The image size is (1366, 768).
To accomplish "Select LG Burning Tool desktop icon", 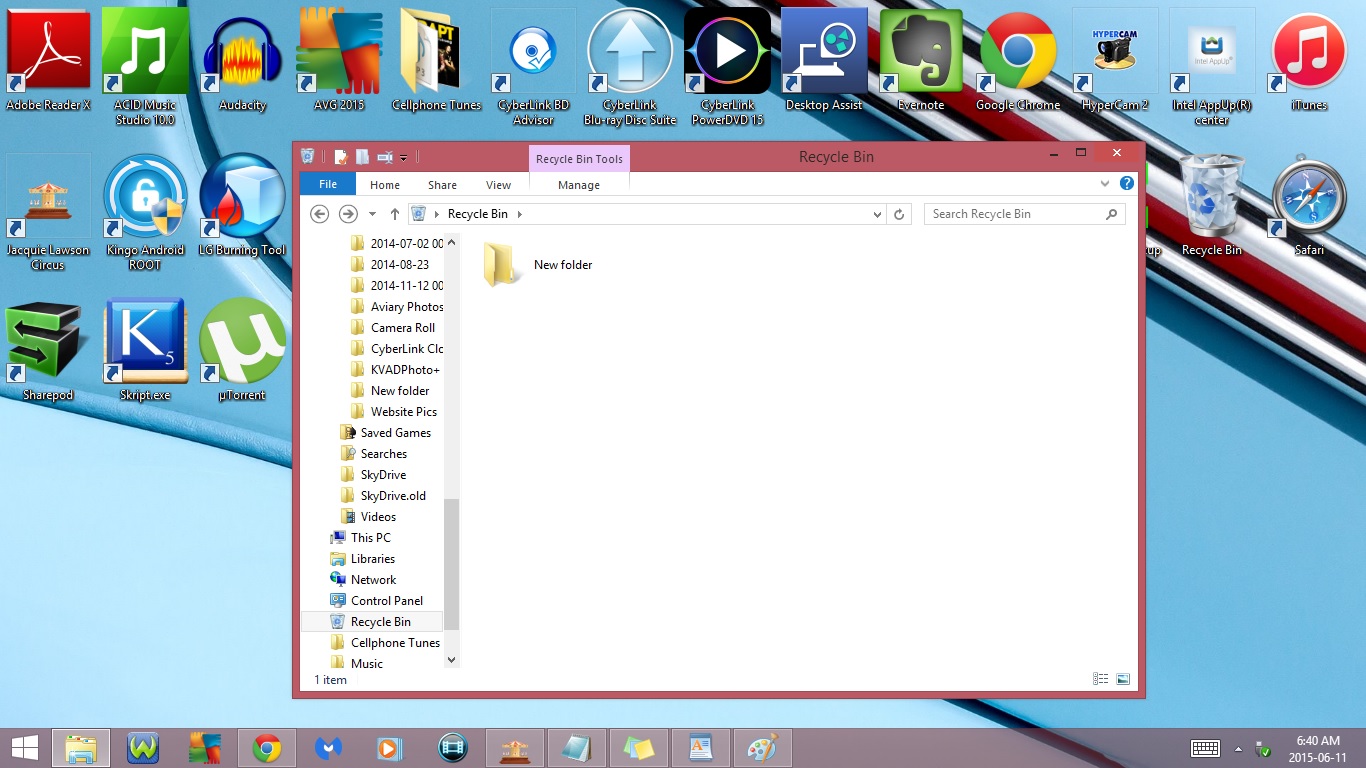I will tap(242, 205).
